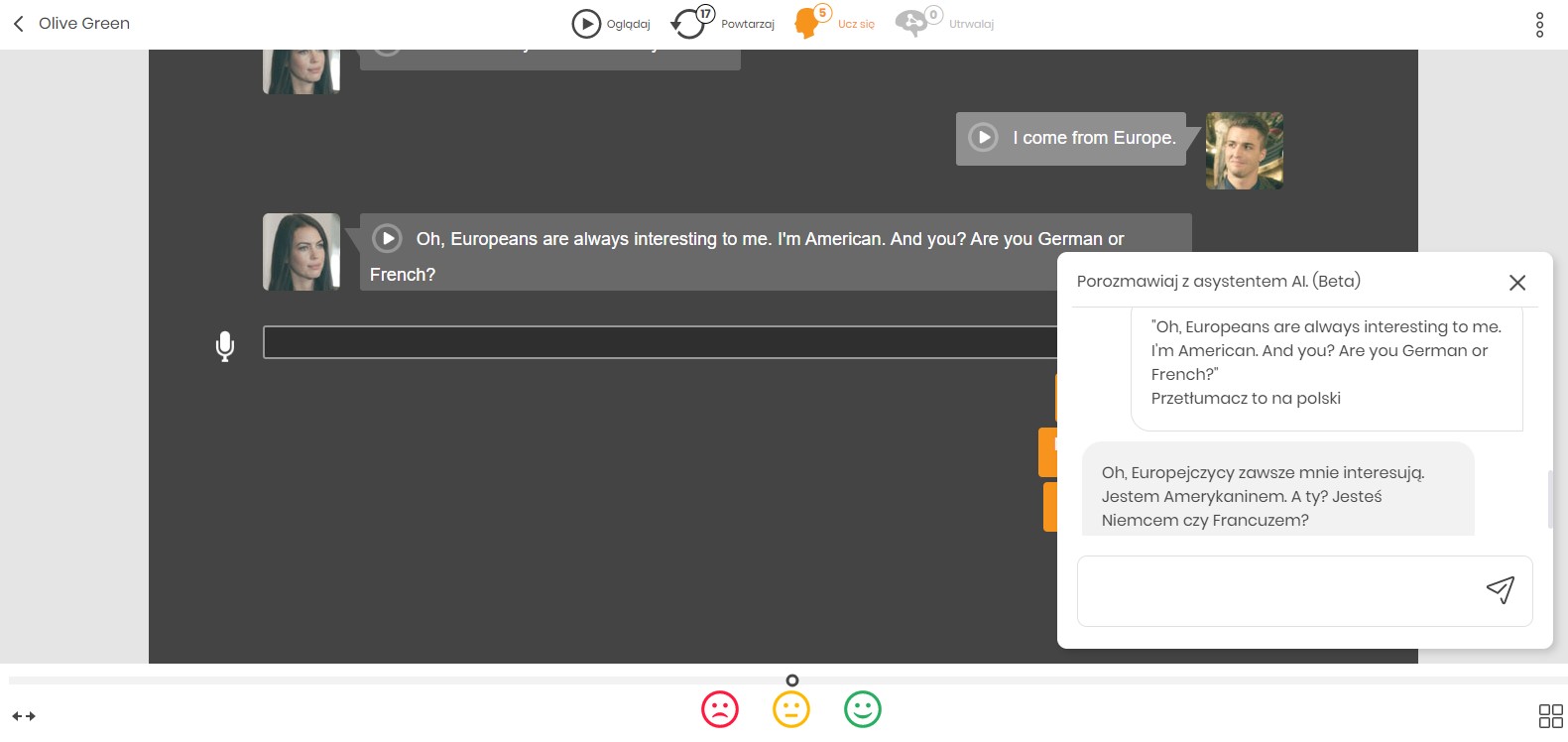Screen dimensions: 1568x742
Task: Click the man's avatar thumbnail
Action: point(1245,151)
